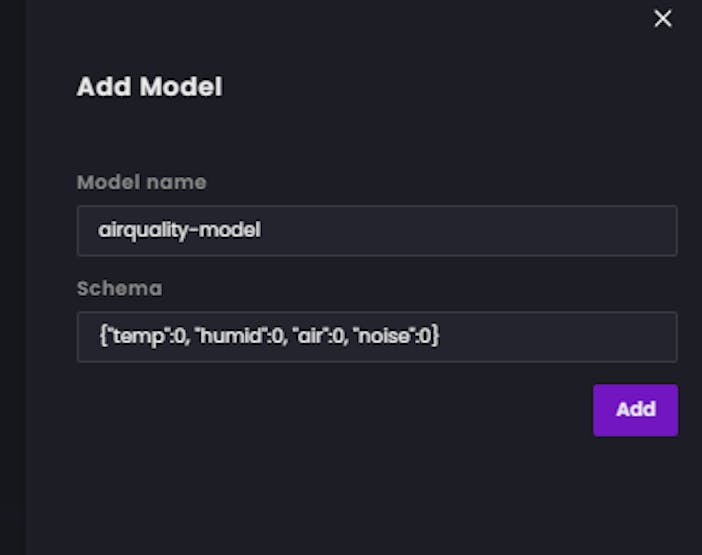Image resolution: width=702 pixels, height=555 pixels.
Task: Focus the Model name input field
Action: [377, 231]
